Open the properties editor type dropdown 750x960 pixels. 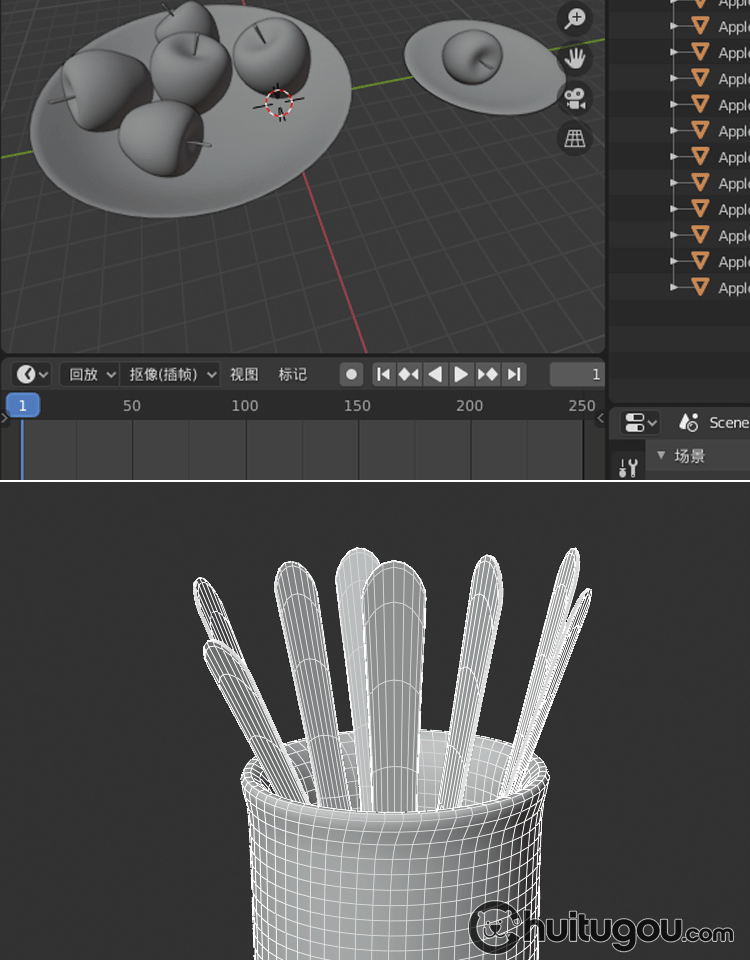pos(641,423)
